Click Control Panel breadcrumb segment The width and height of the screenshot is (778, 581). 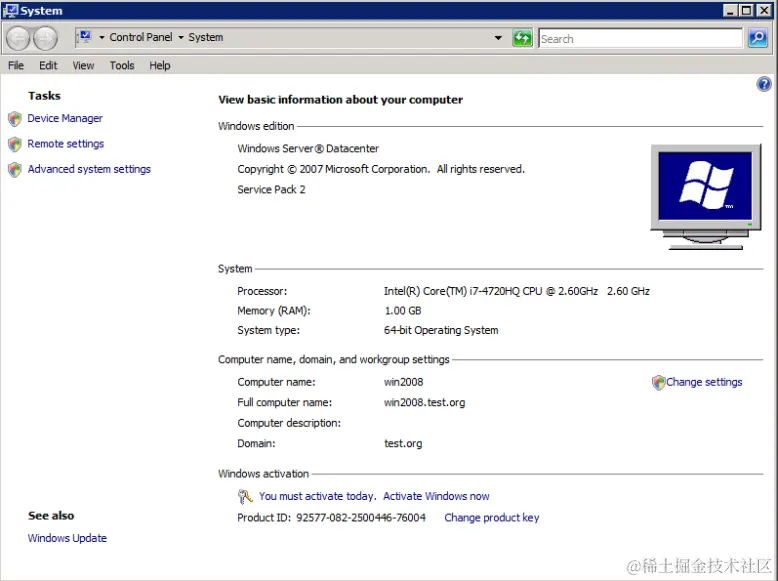(x=141, y=37)
